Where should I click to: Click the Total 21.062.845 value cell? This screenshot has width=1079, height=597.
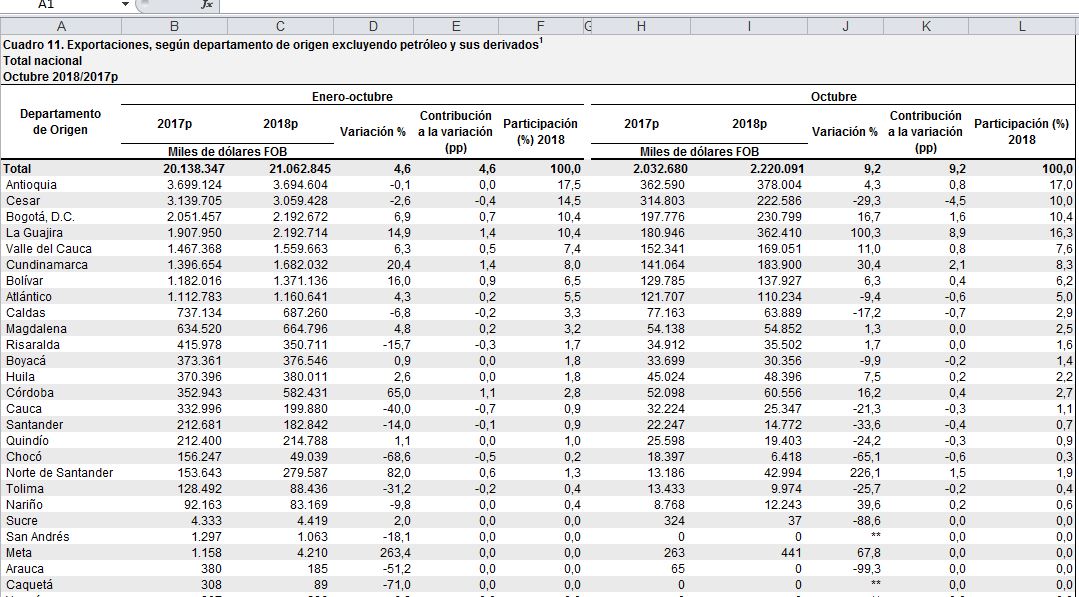[280, 169]
